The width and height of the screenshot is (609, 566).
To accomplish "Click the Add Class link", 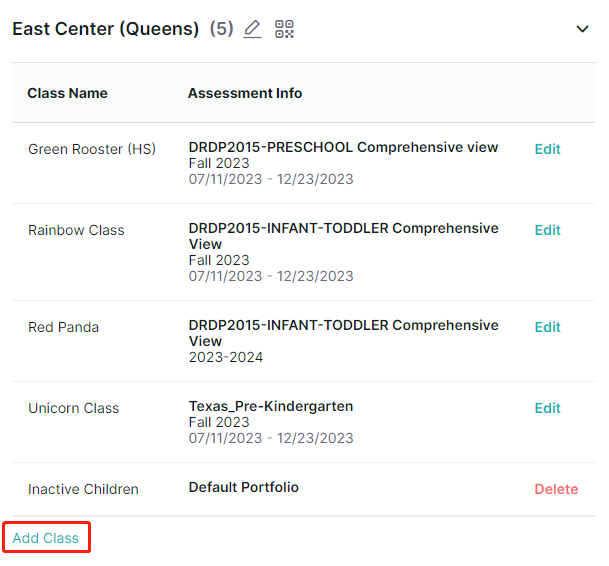I will coord(45,538).
